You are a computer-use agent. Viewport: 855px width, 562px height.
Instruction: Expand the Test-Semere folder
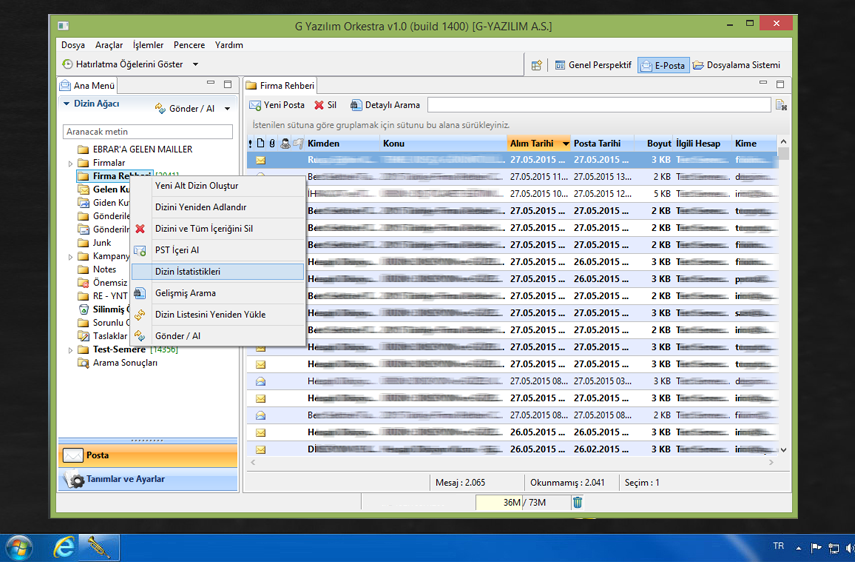(x=70, y=350)
